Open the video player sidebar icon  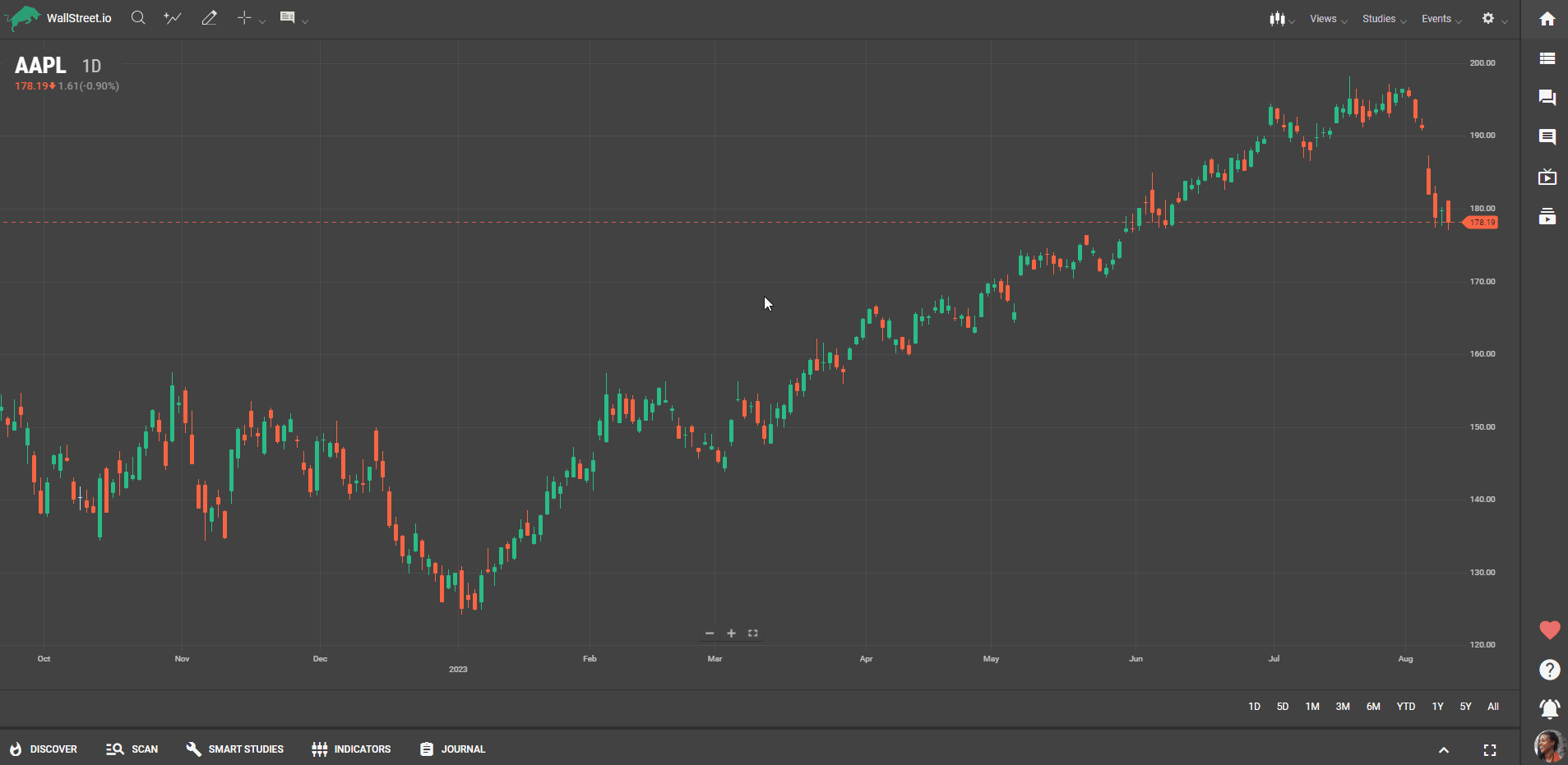click(x=1547, y=177)
